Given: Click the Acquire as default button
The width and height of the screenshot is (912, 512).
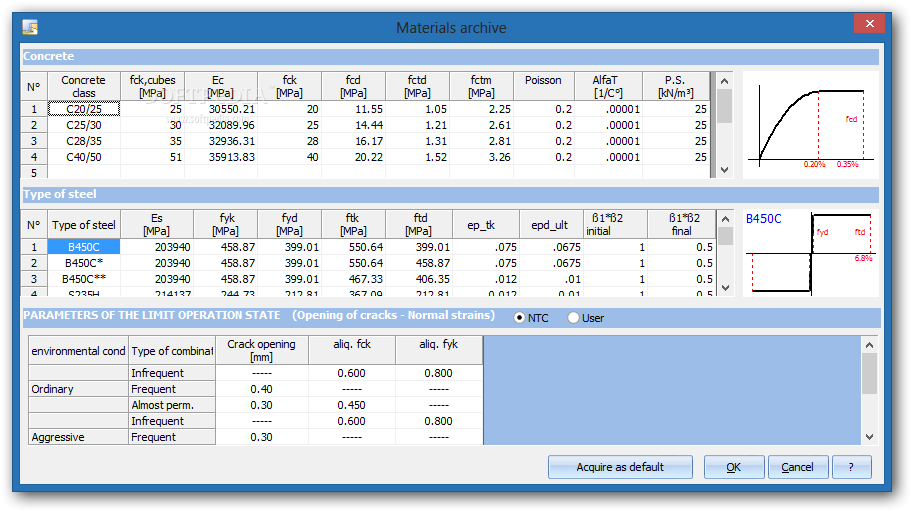Looking at the screenshot, I should tap(620, 467).
